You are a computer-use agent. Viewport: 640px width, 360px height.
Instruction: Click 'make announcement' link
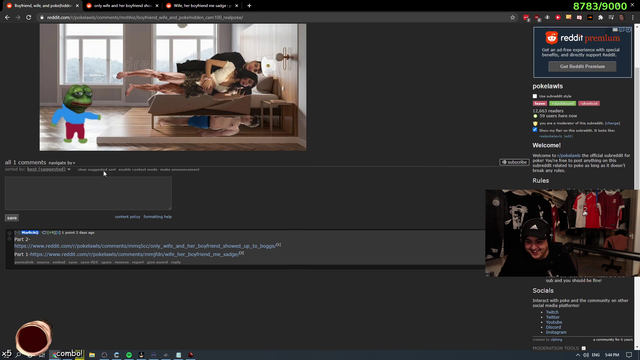tap(180, 169)
